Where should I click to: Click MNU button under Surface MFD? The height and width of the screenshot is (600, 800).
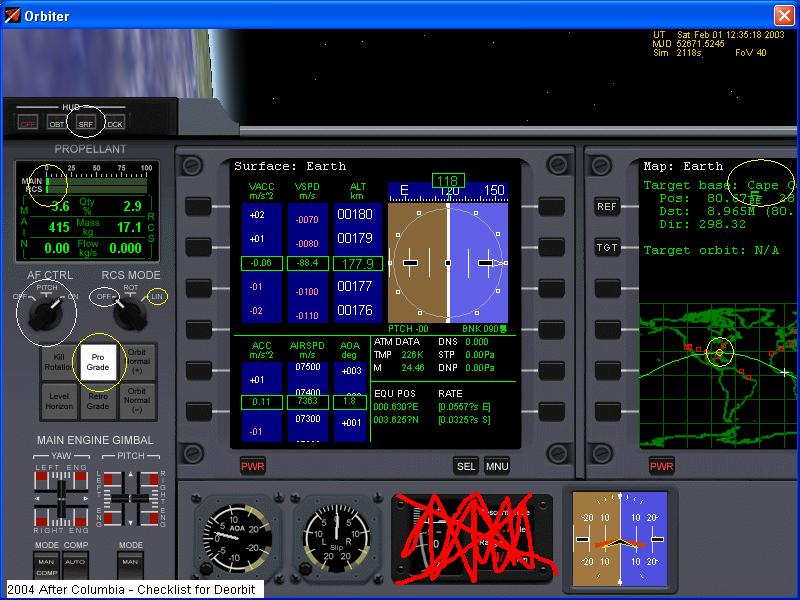click(496, 466)
